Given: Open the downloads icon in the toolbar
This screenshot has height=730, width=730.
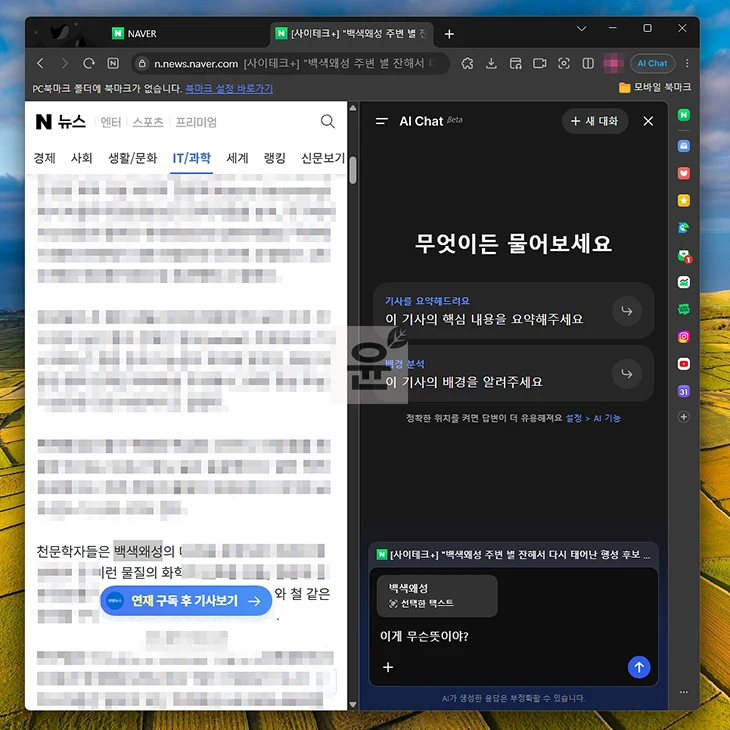Looking at the screenshot, I should [x=491, y=63].
